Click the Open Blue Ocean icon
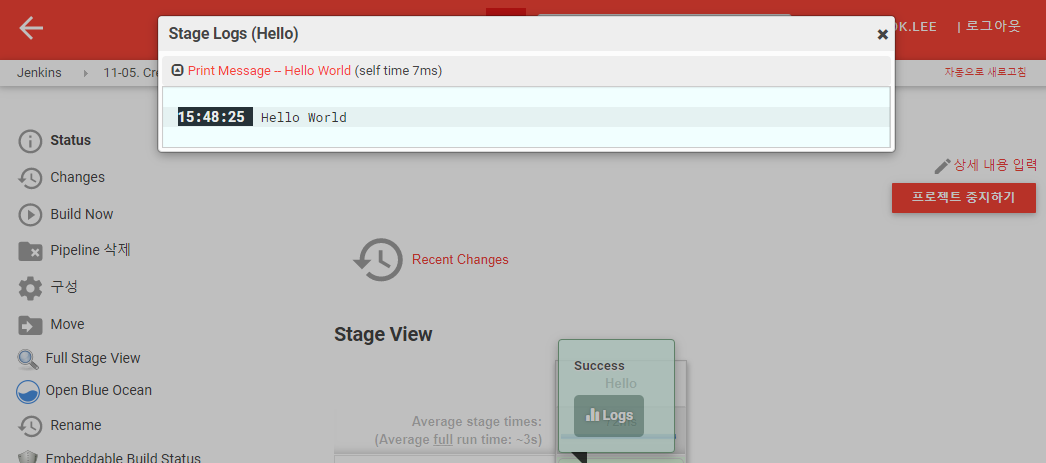The width and height of the screenshot is (1046, 463). [x=28, y=391]
